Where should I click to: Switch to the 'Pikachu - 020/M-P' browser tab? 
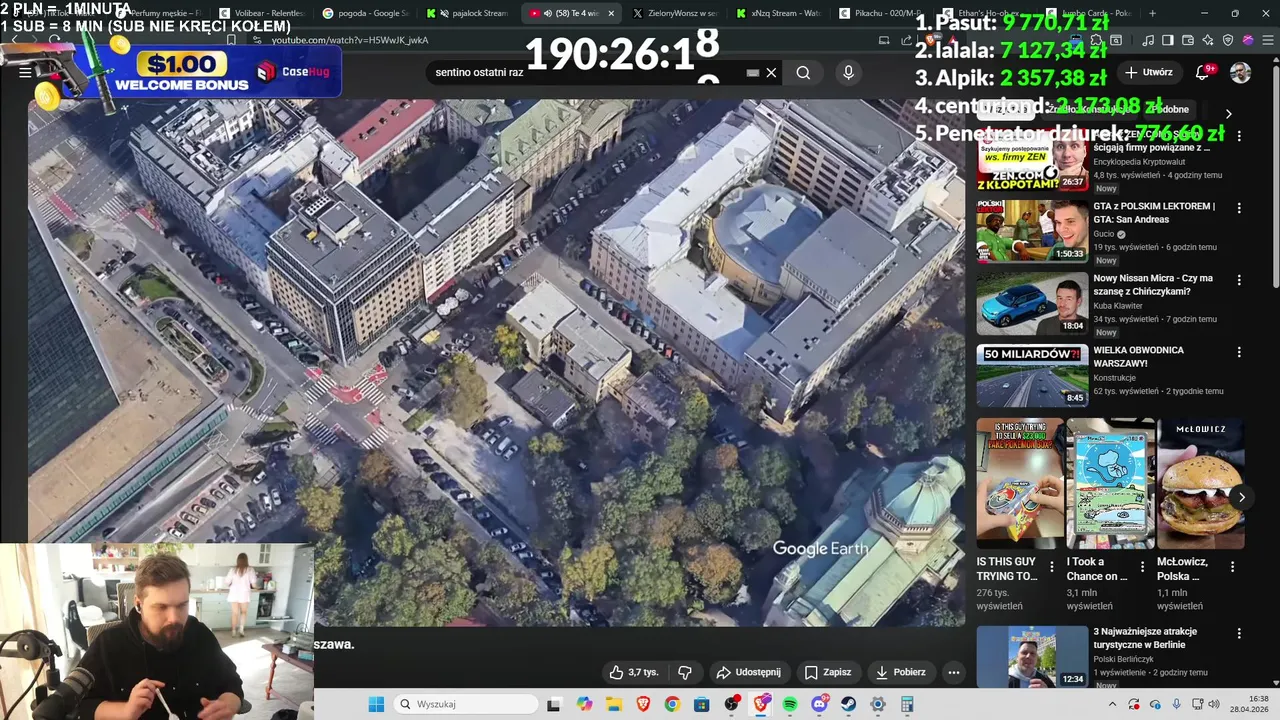pyautogui.click(x=881, y=13)
